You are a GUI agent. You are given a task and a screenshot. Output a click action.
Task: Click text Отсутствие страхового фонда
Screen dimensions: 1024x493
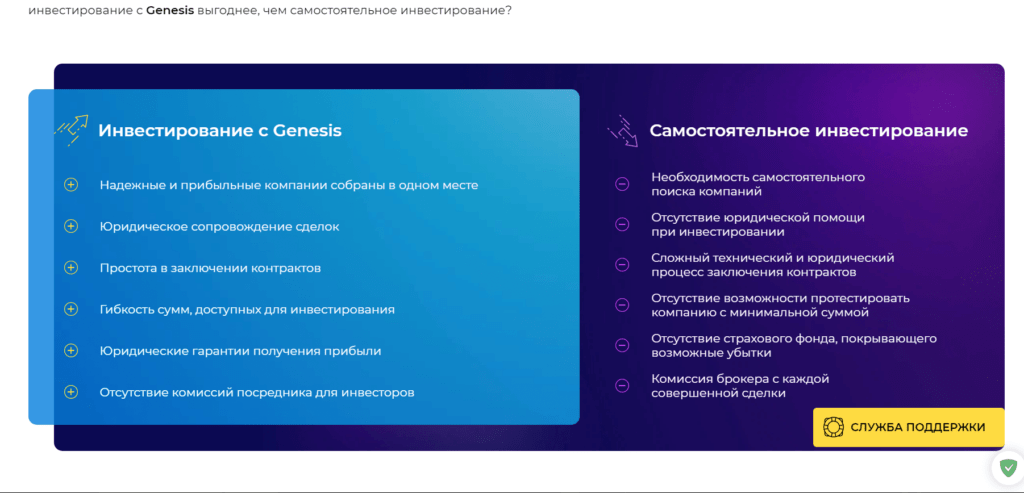coord(794,345)
